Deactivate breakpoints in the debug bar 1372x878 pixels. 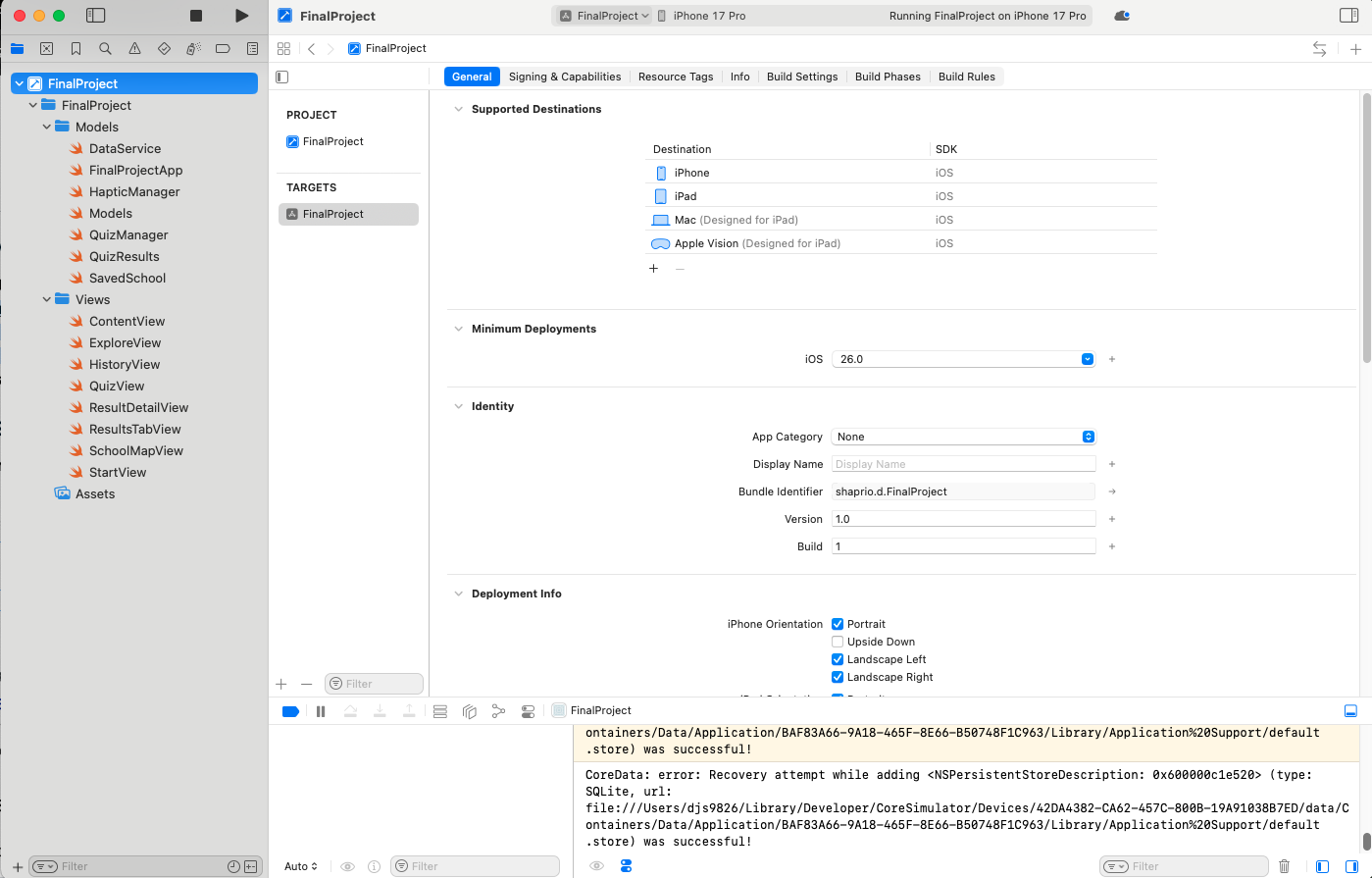[290, 710]
